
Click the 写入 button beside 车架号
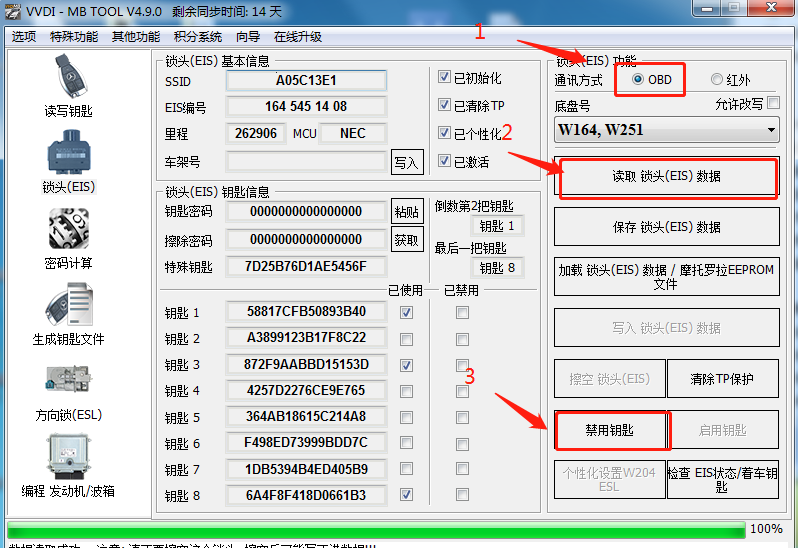407,162
